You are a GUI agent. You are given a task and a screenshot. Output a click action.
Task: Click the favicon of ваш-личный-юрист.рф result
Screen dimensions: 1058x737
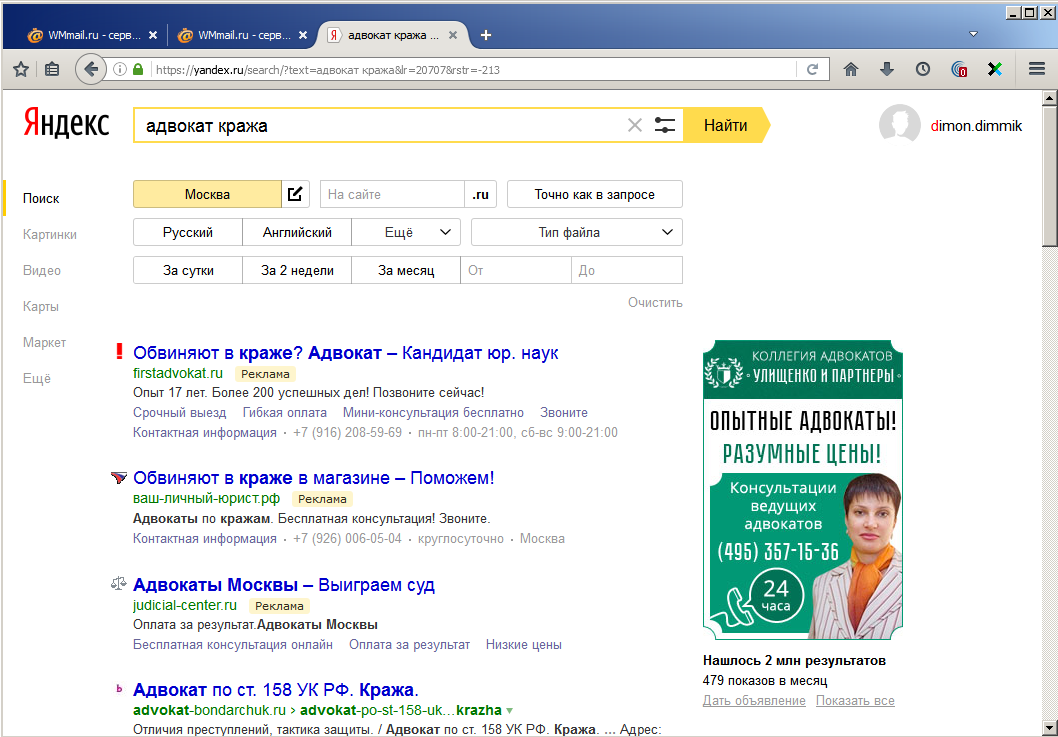(119, 478)
